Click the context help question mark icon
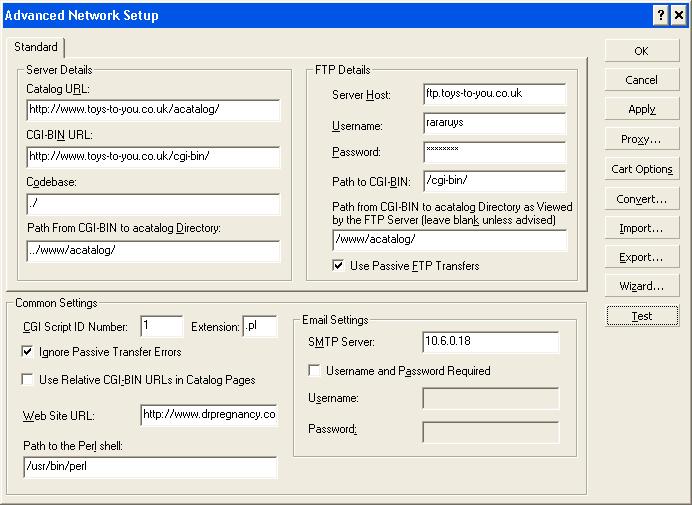This screenshot has height=505, width=692. [x=661, y=15]
